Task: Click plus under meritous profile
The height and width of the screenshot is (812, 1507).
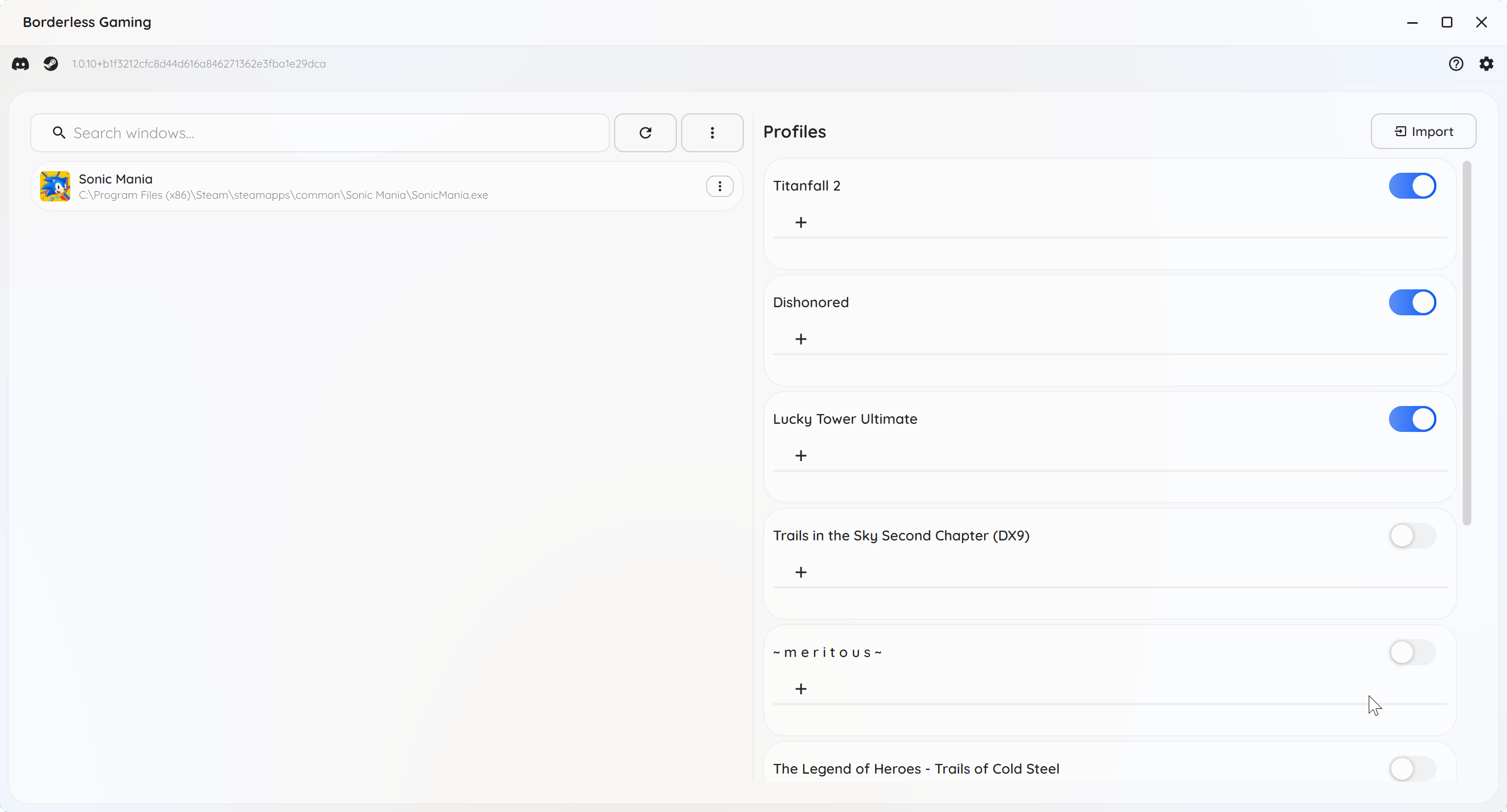Action: pyautogui.click(x=801, y=689)
